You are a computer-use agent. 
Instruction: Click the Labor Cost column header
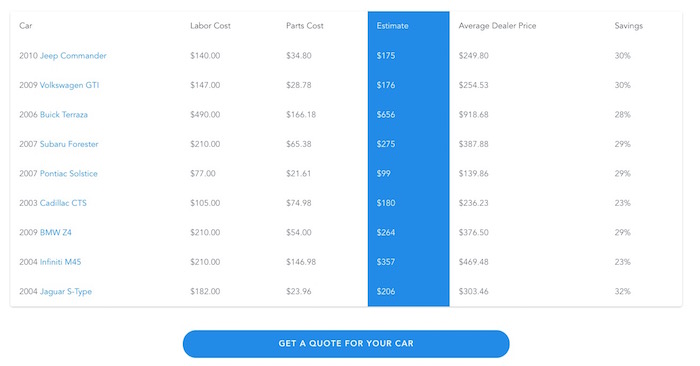coord(210,26)
